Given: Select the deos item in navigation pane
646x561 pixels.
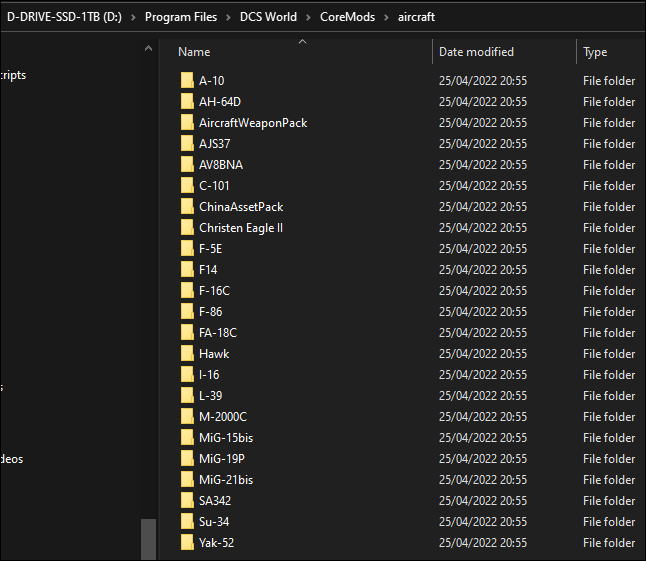Looking at the screenshot, I should [12, 459].
